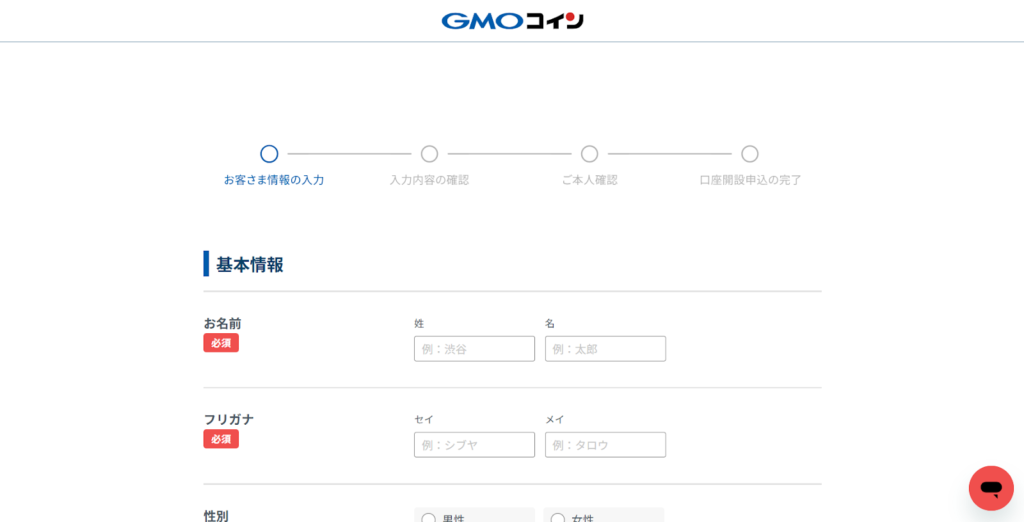The height and width of the screenshot is (522, 1024).
Task: Focus the 姓 last name field
Action: click(474, 349)
